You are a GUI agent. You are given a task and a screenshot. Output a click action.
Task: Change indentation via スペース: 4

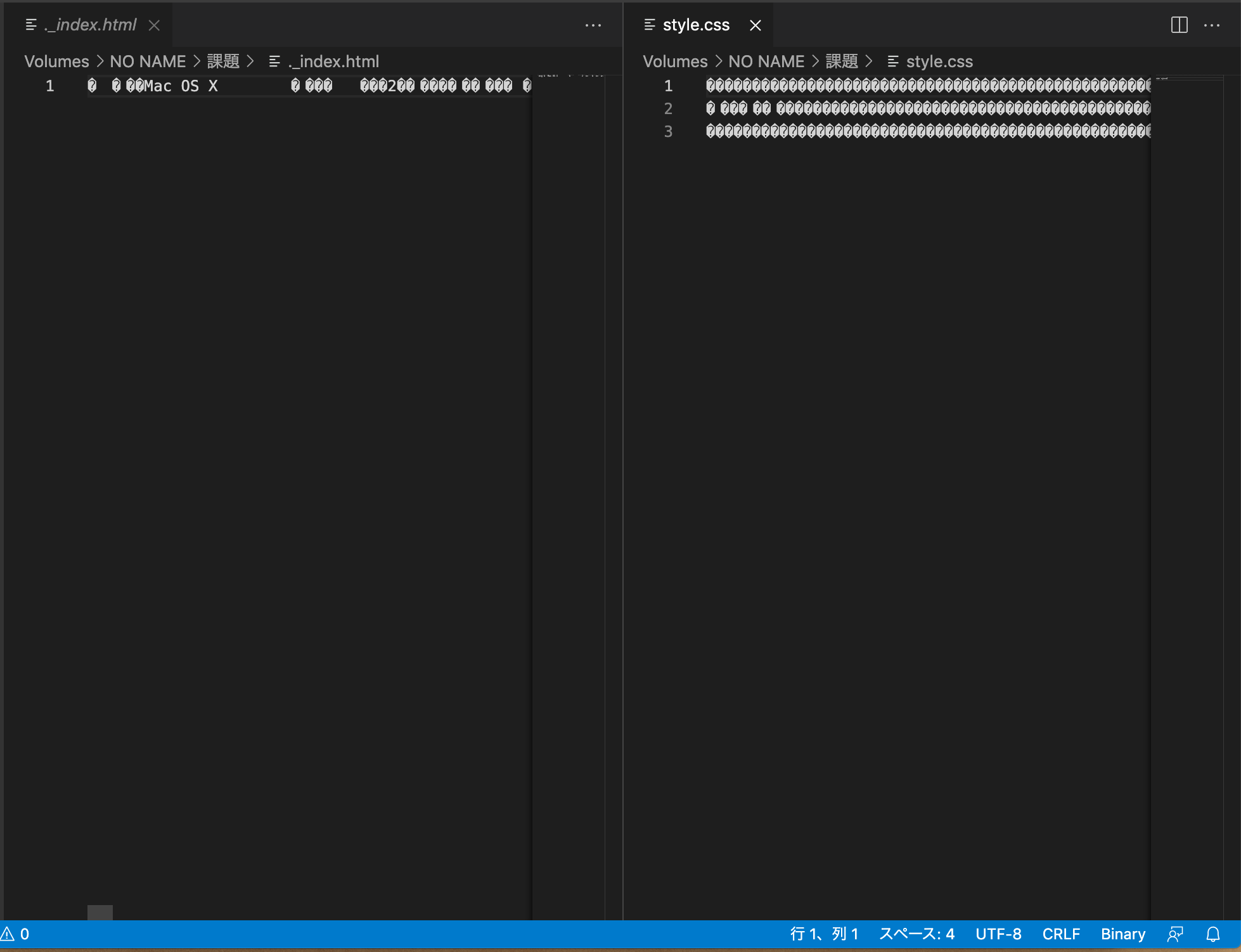click(916, 934)
